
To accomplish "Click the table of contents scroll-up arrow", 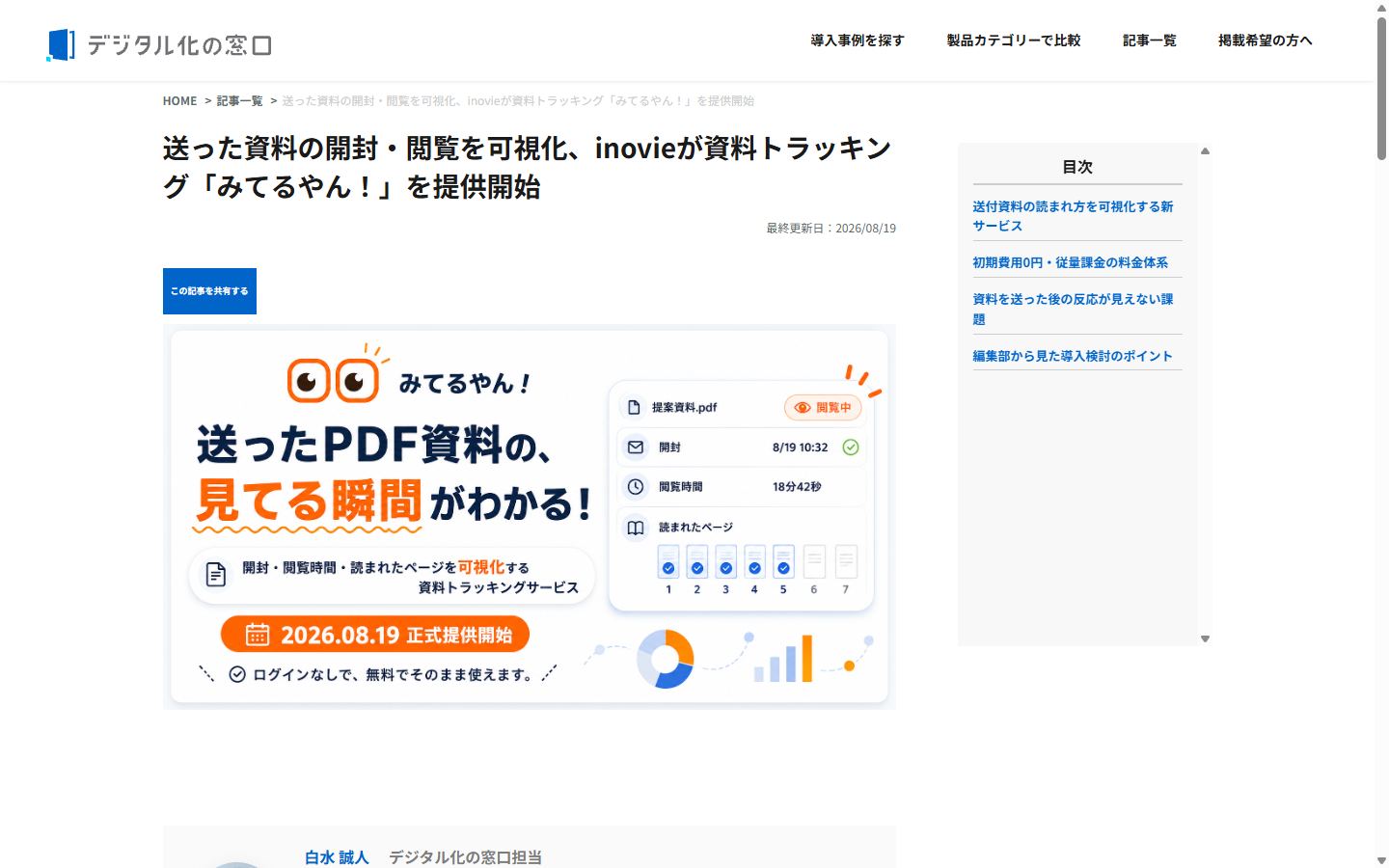I will click(x=1205, y=150).
